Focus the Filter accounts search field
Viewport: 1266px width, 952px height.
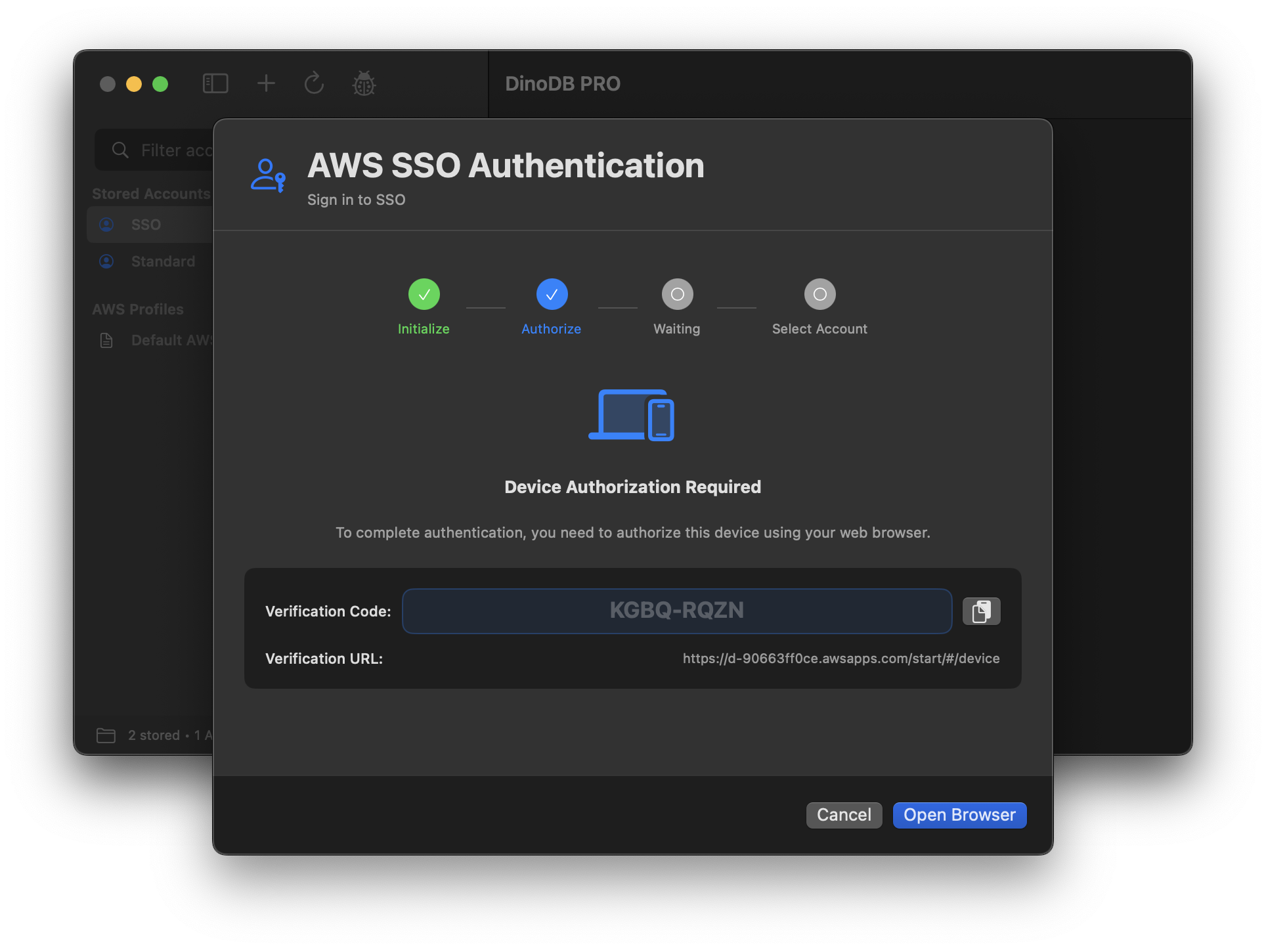point(154,150)
